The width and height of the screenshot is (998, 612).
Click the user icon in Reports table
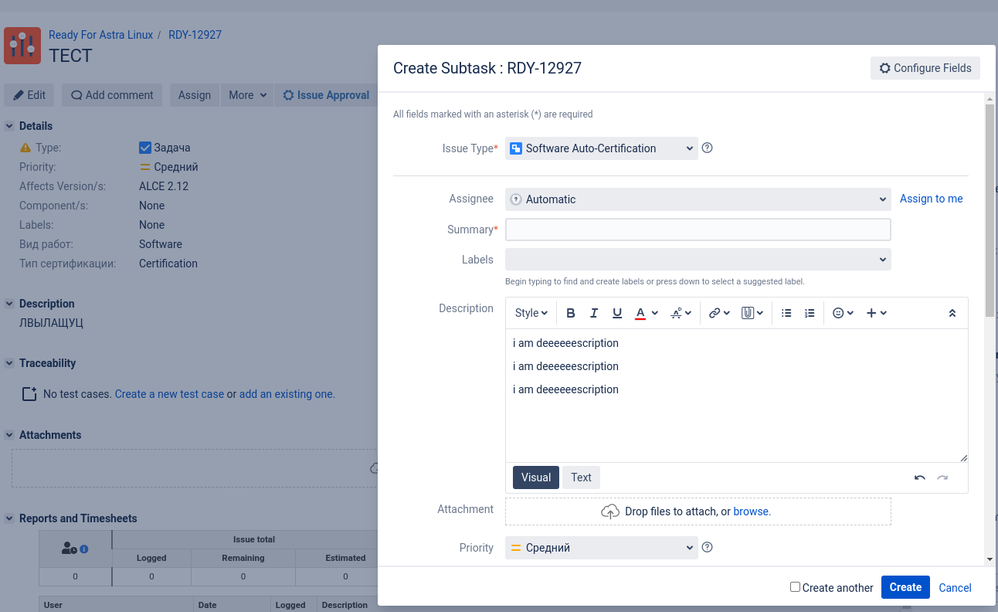coord(69,548)
